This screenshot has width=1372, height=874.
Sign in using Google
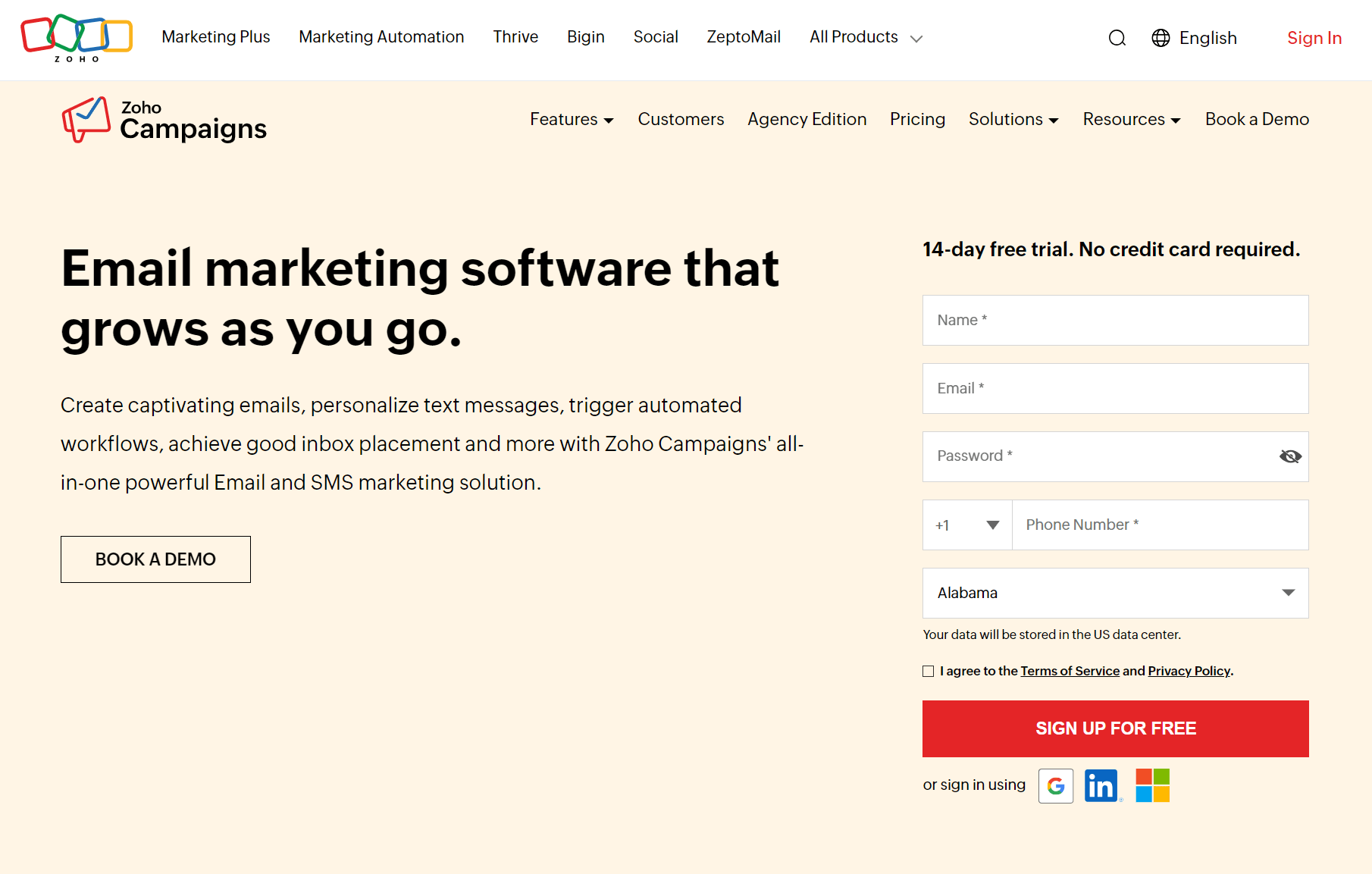(1055, 785)
